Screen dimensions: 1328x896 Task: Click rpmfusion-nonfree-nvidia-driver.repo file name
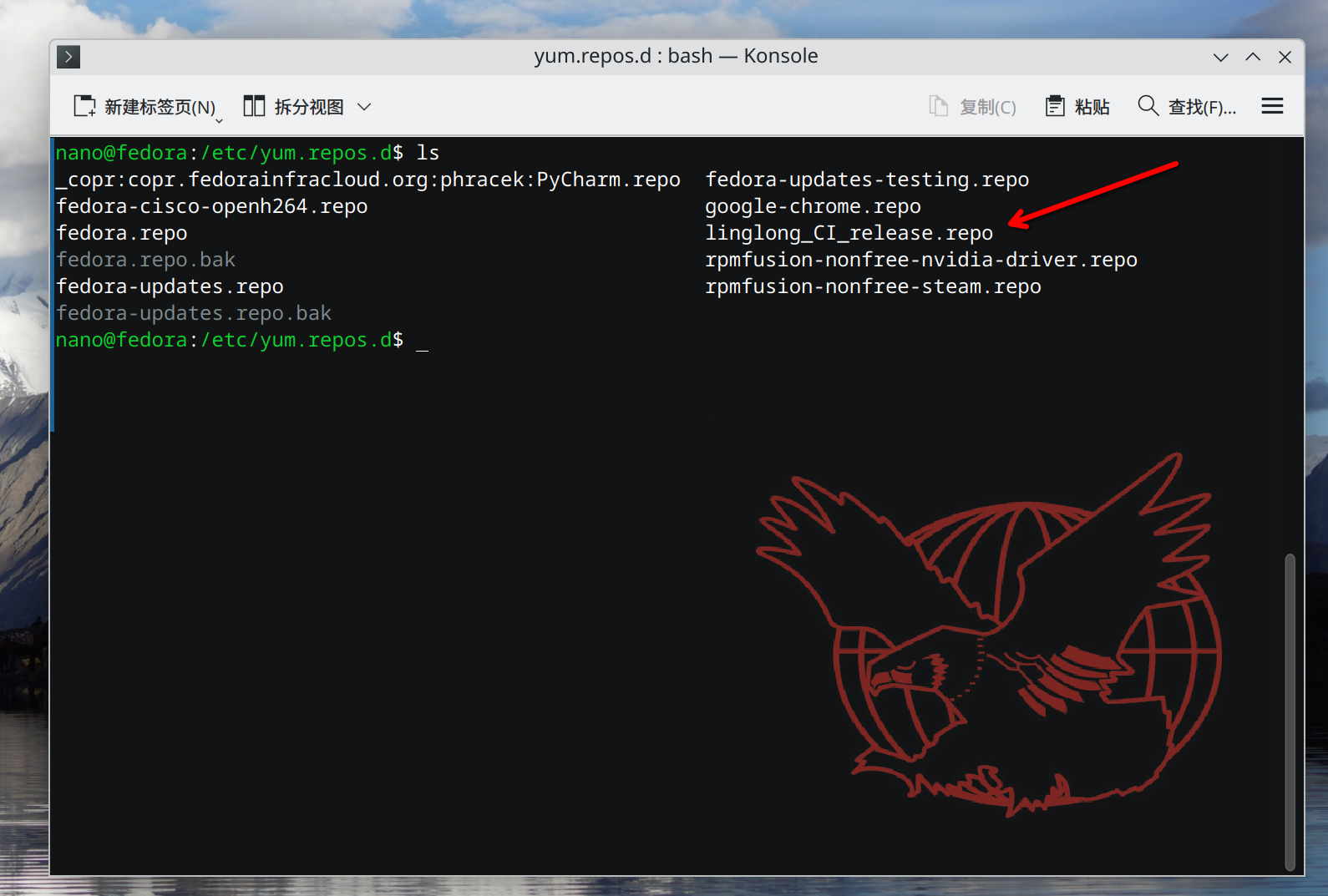tap(921, 260)
